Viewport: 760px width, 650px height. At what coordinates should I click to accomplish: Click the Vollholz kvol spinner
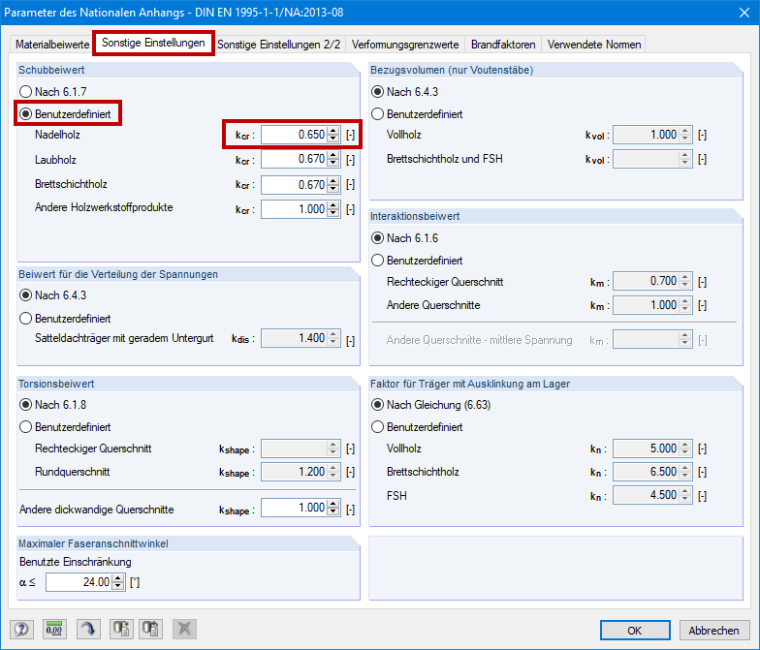pyautogui.click(x=685, y=135)
